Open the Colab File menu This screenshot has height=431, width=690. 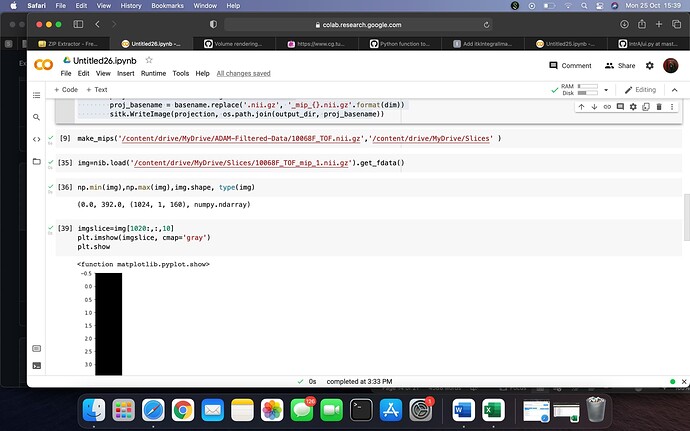pyautogui.click(x=66, y=74)
